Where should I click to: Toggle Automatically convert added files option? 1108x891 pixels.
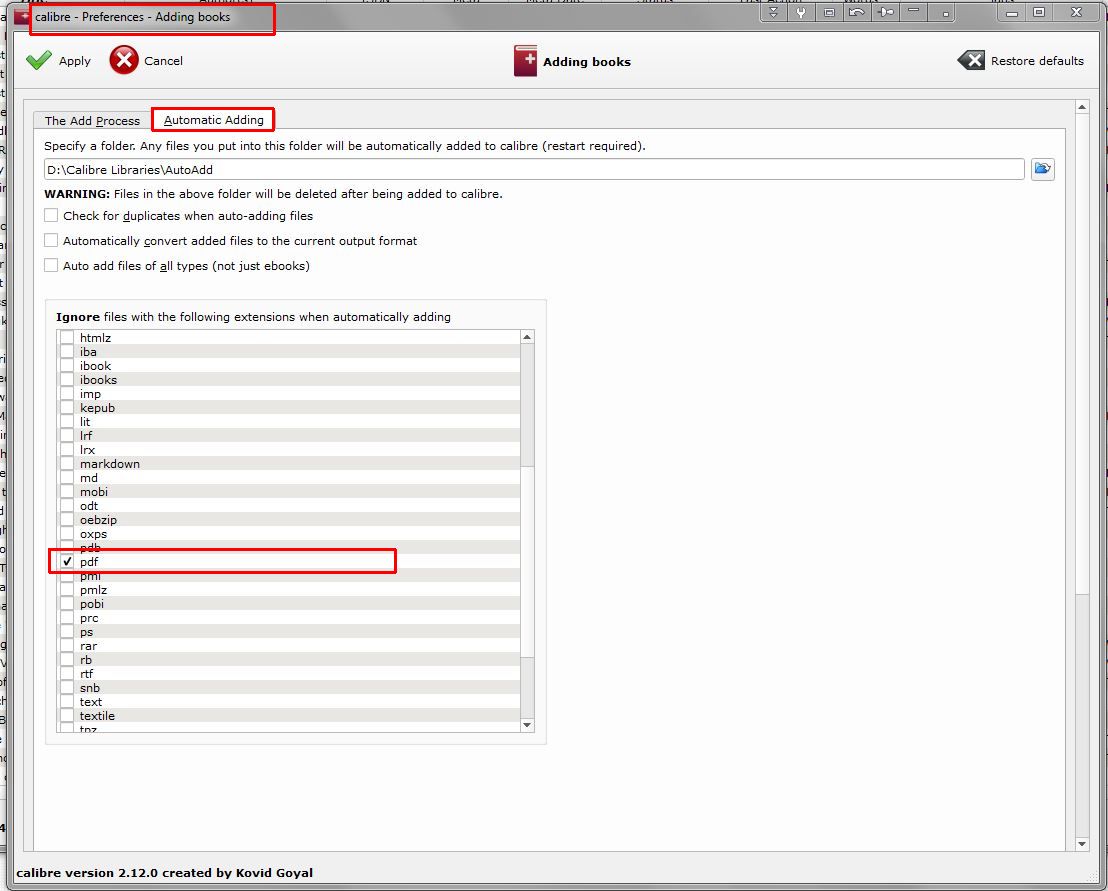[51, 240]
